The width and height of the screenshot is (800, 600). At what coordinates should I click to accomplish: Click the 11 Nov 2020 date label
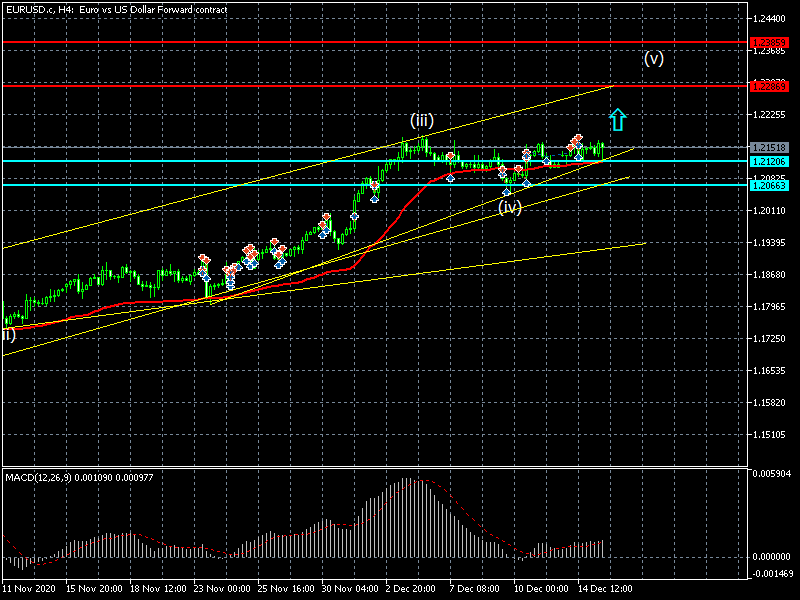29,590
